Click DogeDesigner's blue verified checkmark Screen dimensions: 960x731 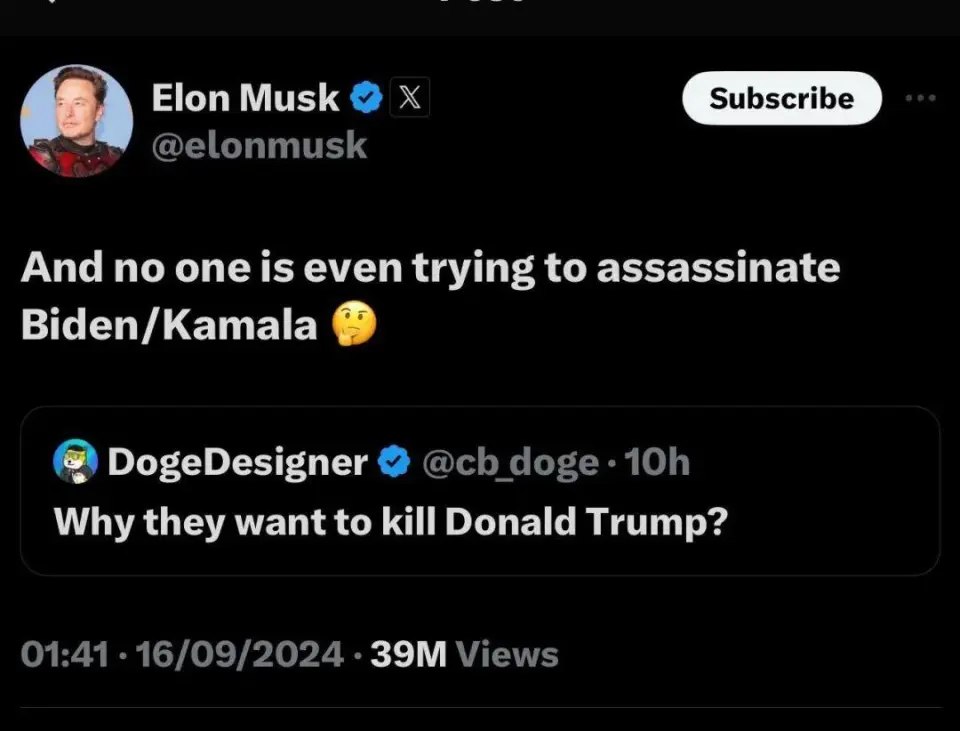tap(396, 462)
